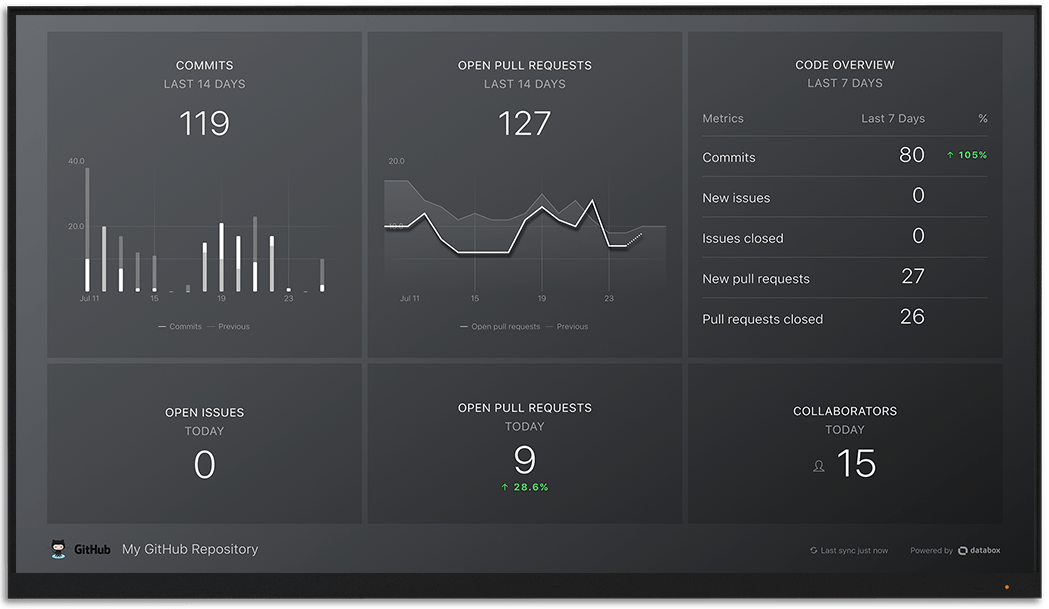Toggle Commits series in Commits chart legend
The height and width of the screenshot is (609, 1049).
click(180, 327)
